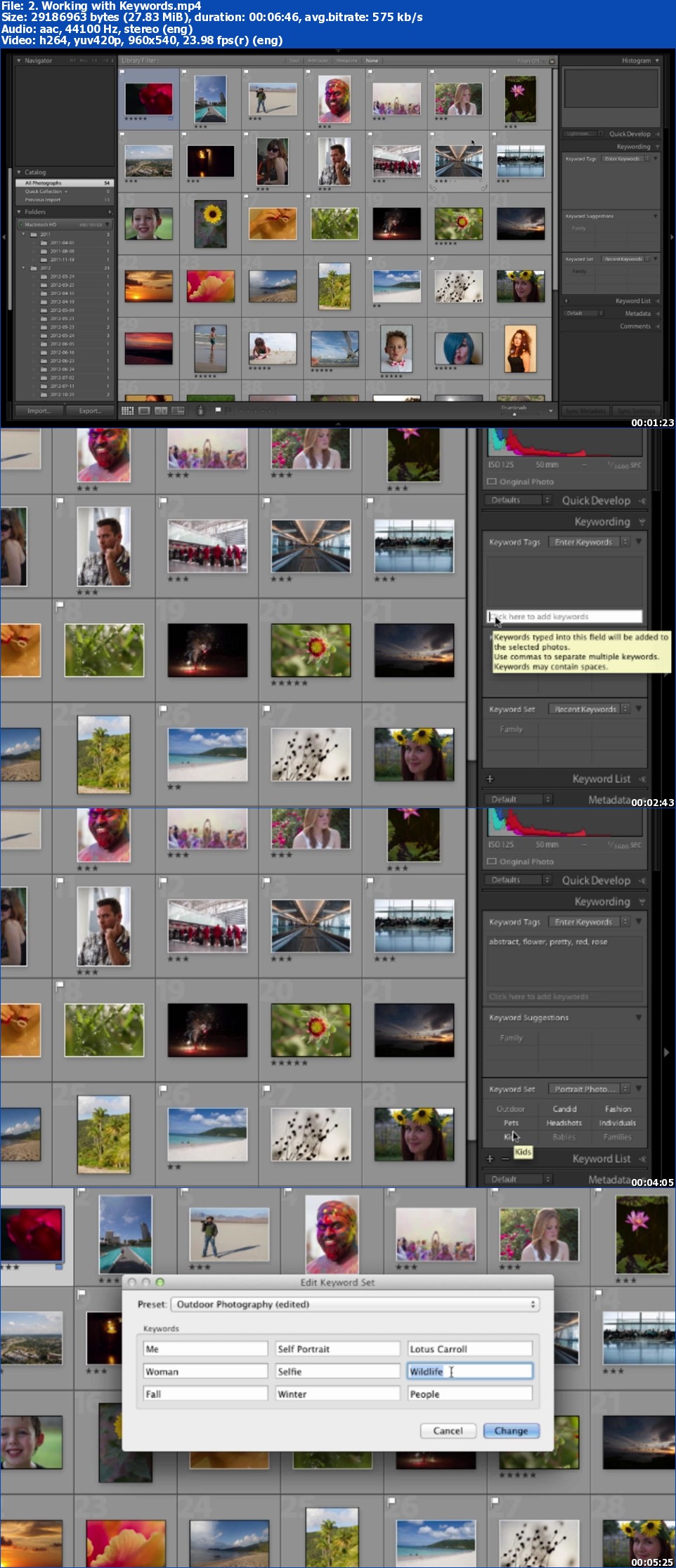
Task: Click the Macintosh HD volume row
Action: point(65,225)
